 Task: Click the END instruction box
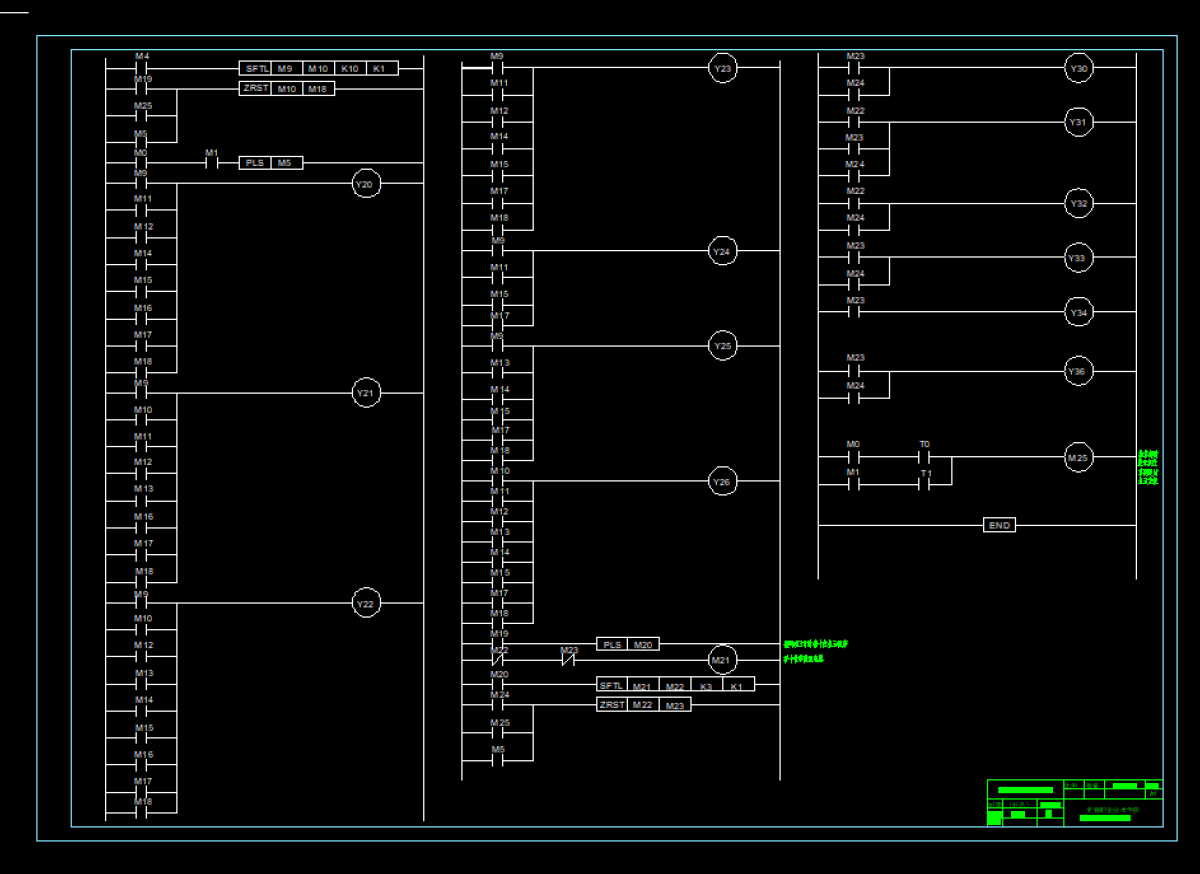(999, 525)
